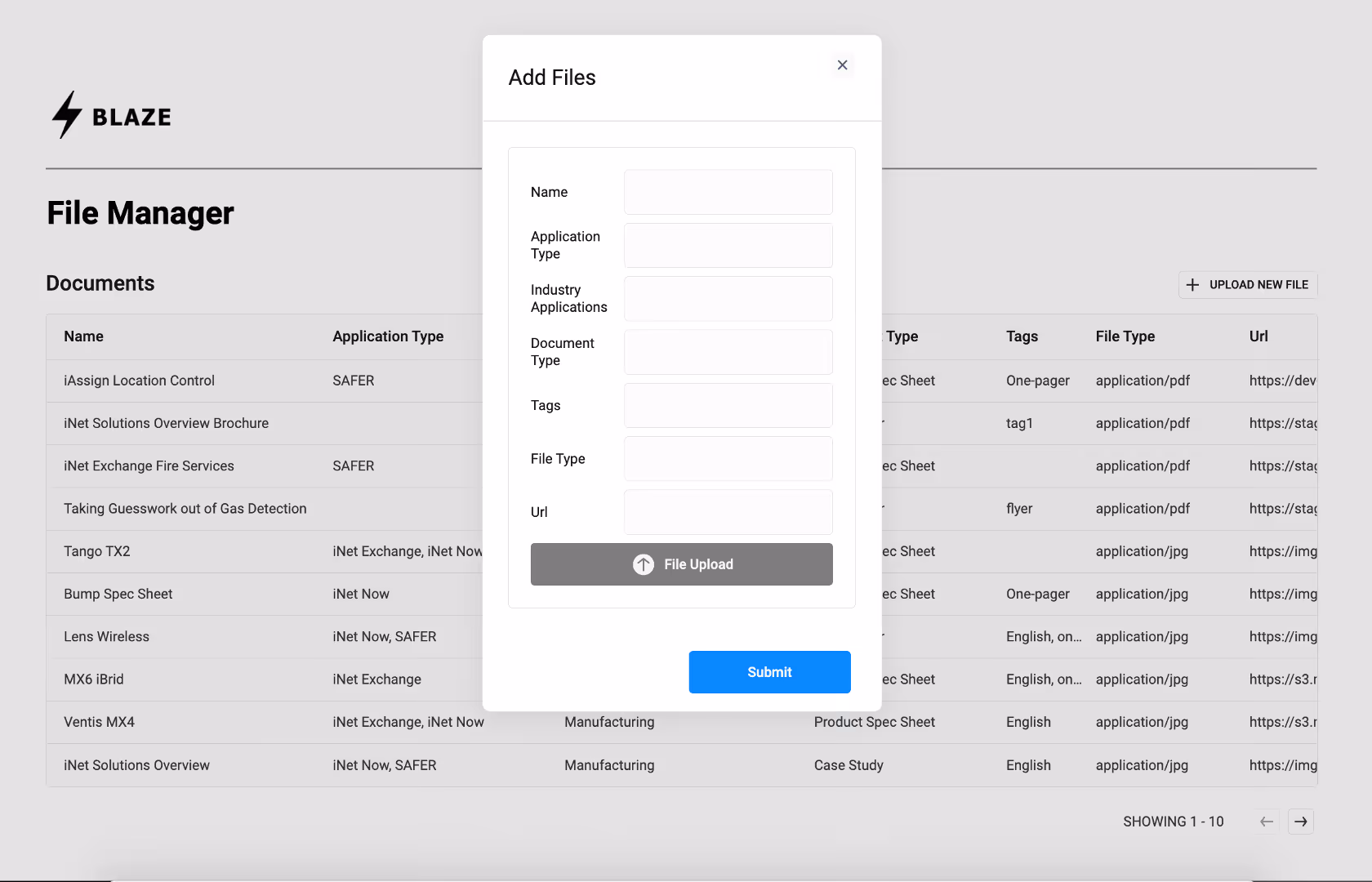
Task: Go to previous page with left arrow
Action: pos(1265,822)
